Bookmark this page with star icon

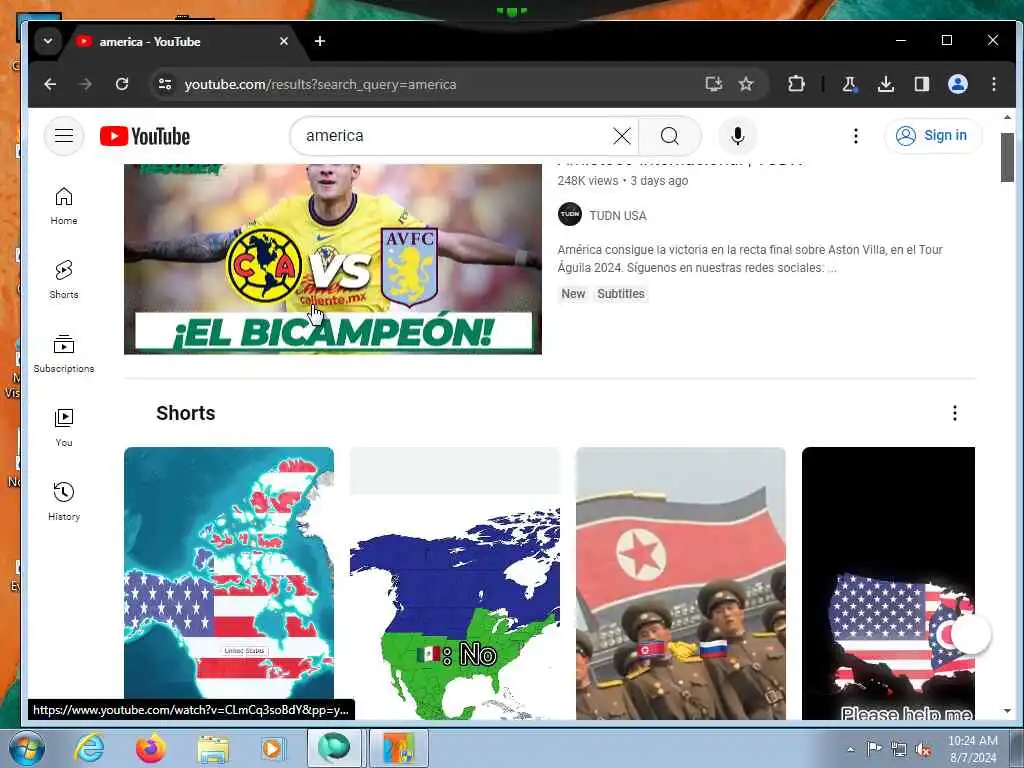pyautogui.click(x=746, y=84)
